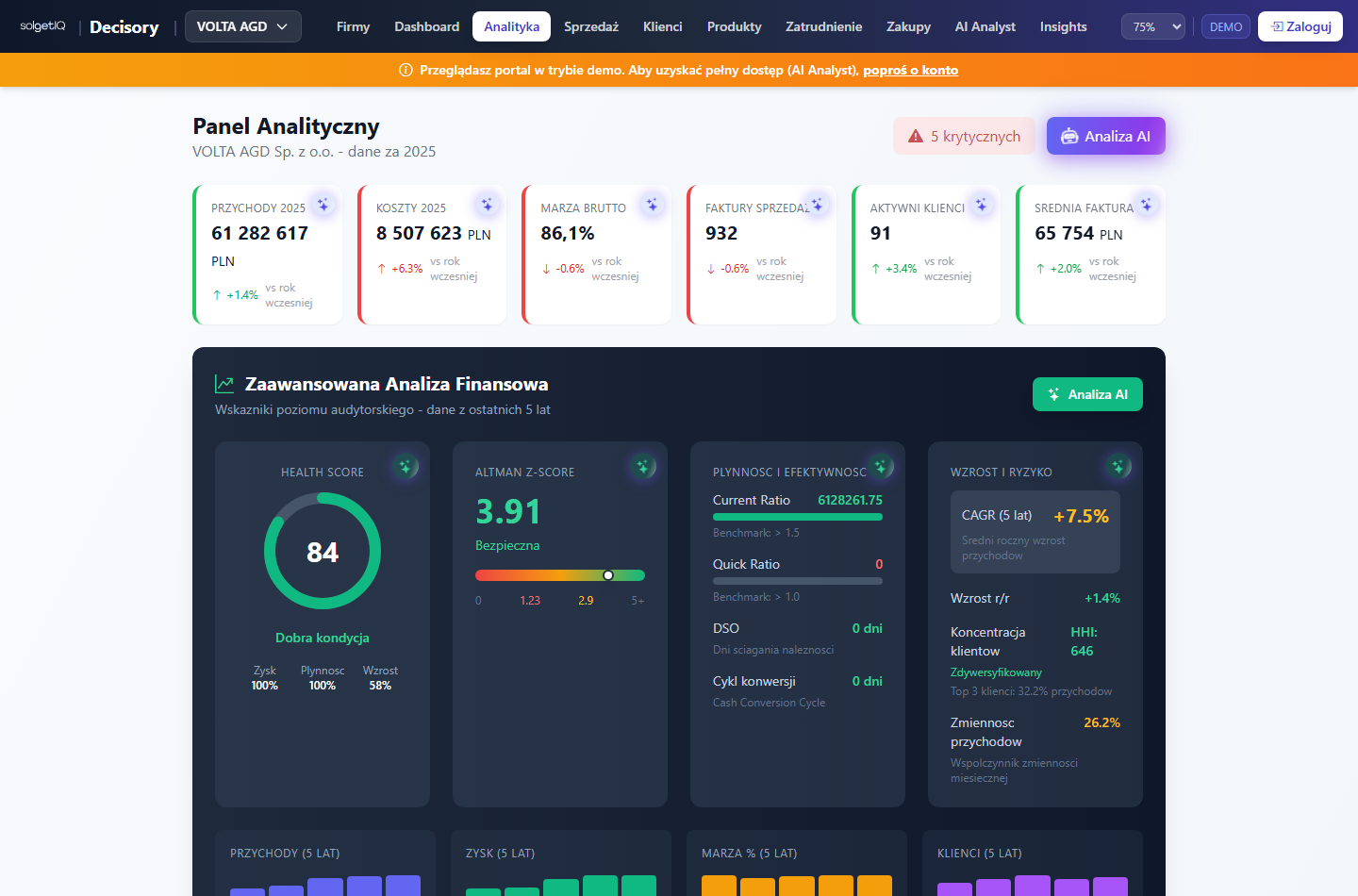
Task: Click the solgetIQ logo
Action: [x=43, y=26]
